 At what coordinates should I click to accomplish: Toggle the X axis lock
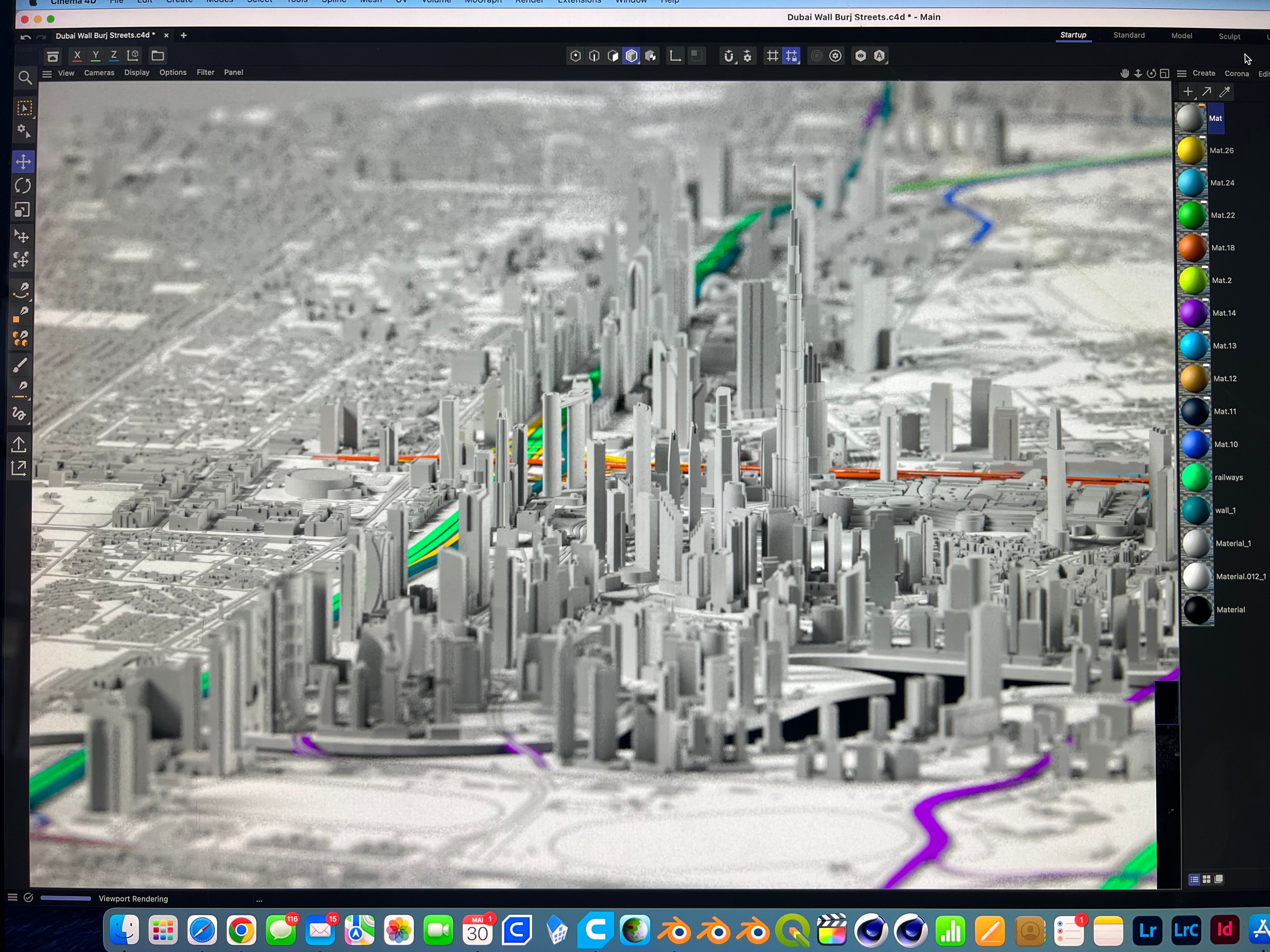pos(77,56)
